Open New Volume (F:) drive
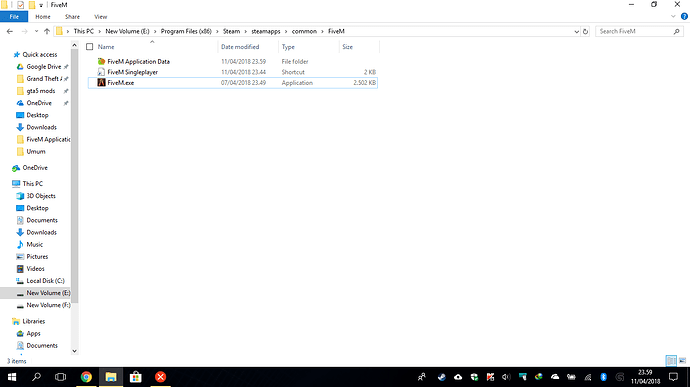The height and width of the screenshot is (387, 690). coord(48,305)
